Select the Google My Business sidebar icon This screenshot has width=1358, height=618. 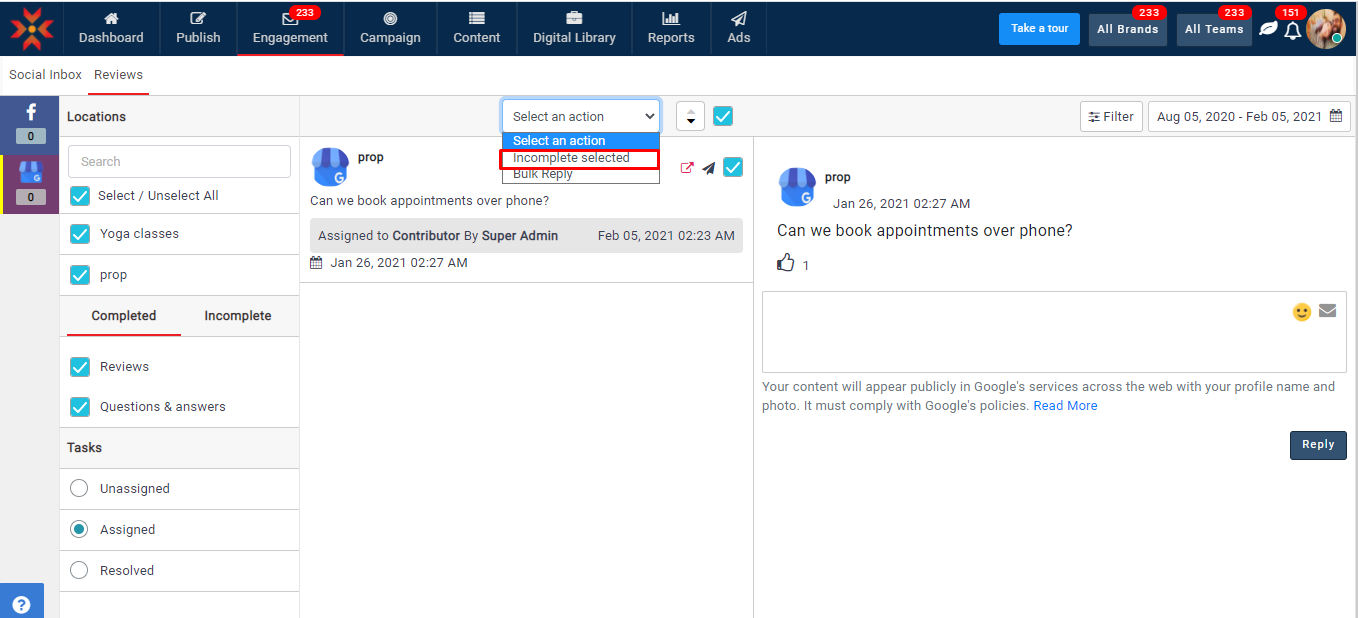(30, 173)
